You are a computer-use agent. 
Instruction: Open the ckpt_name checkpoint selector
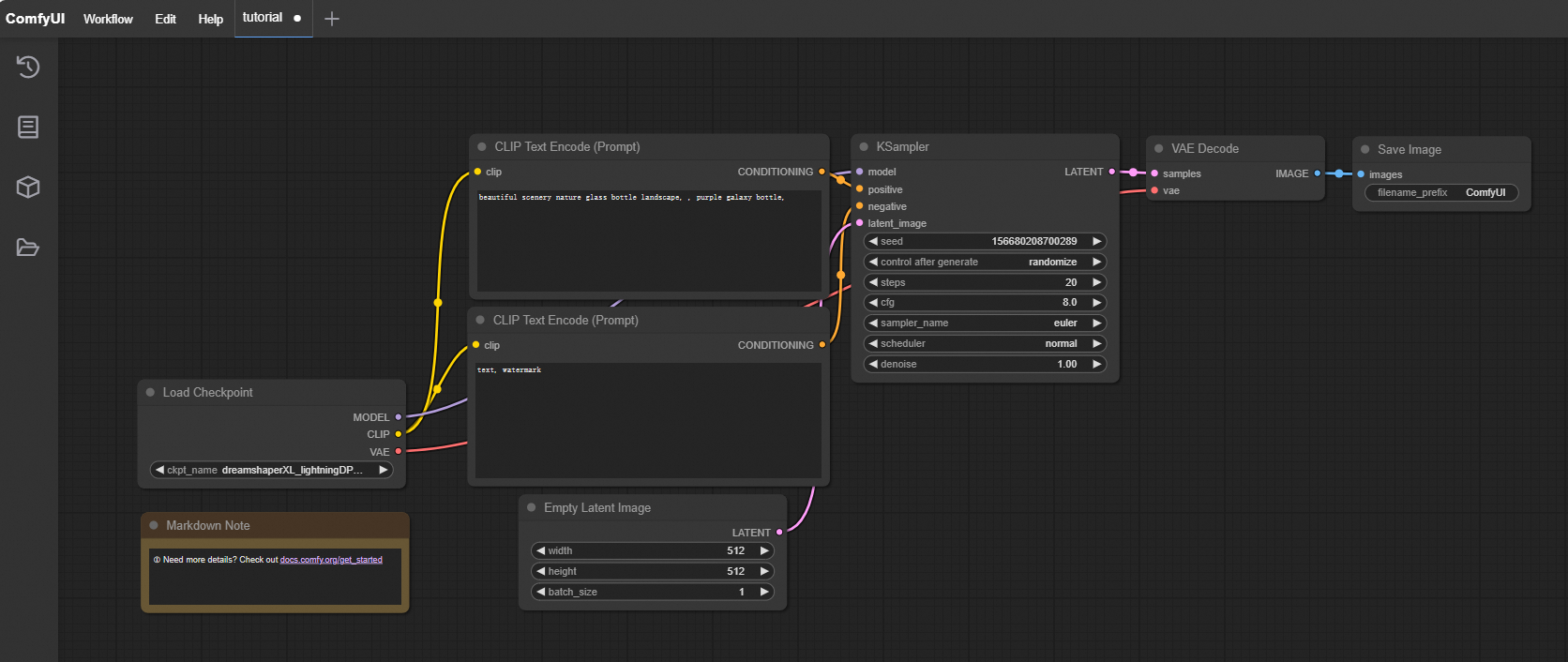pyautogui.click(x=272, y=471)
